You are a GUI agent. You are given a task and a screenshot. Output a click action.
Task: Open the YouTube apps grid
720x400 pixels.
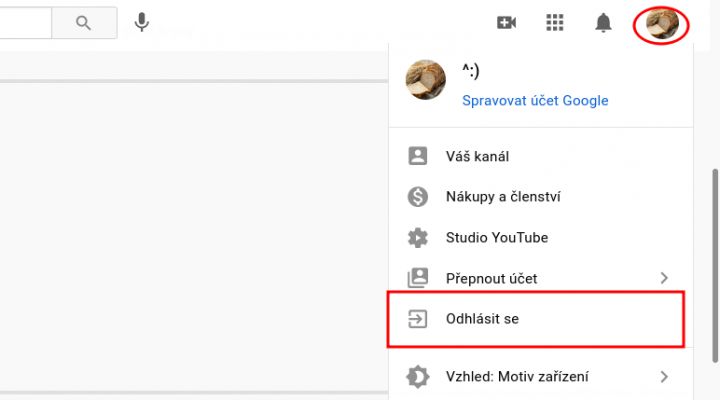[555, 23]
